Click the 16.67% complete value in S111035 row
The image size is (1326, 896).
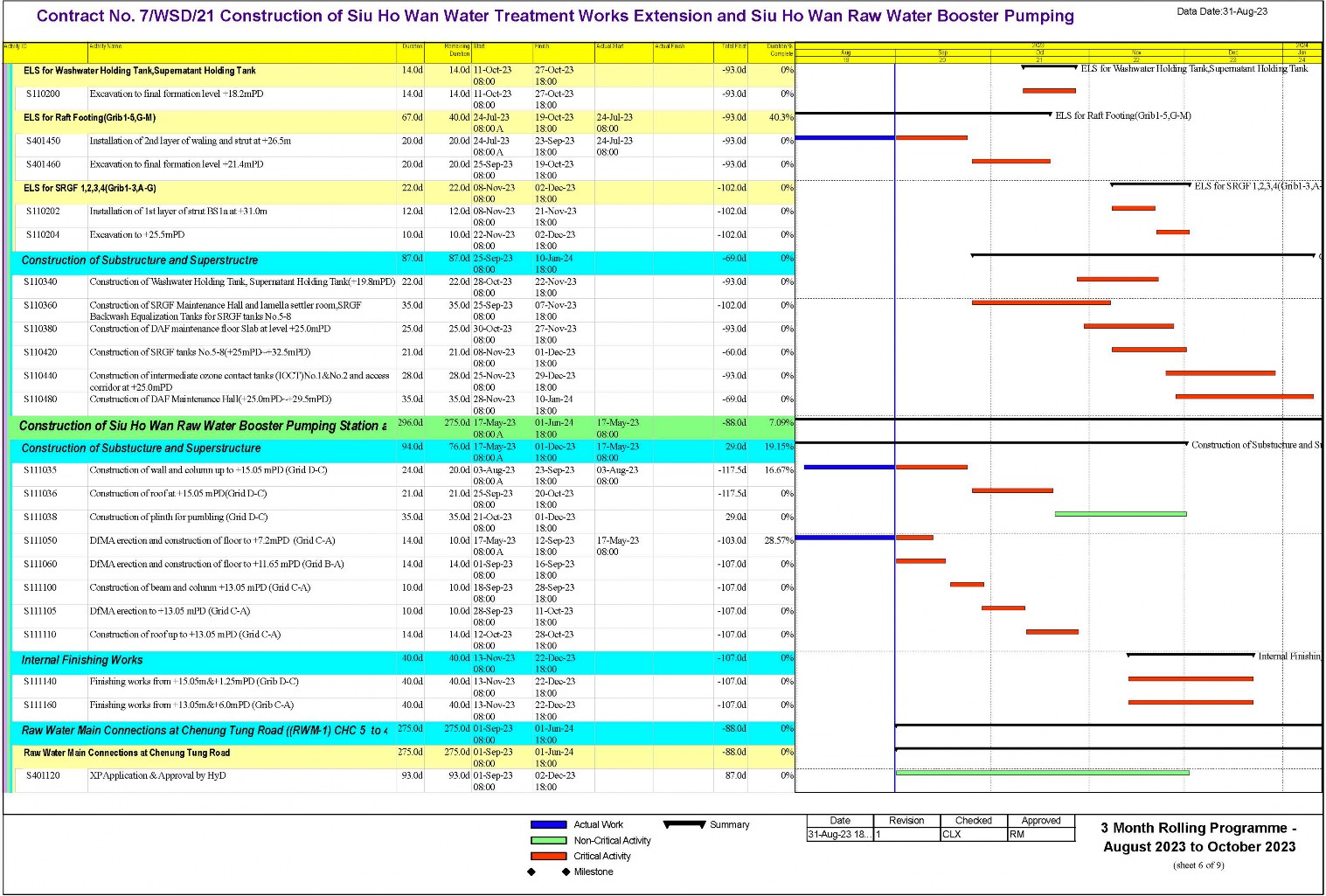click(x=779, y=469)
